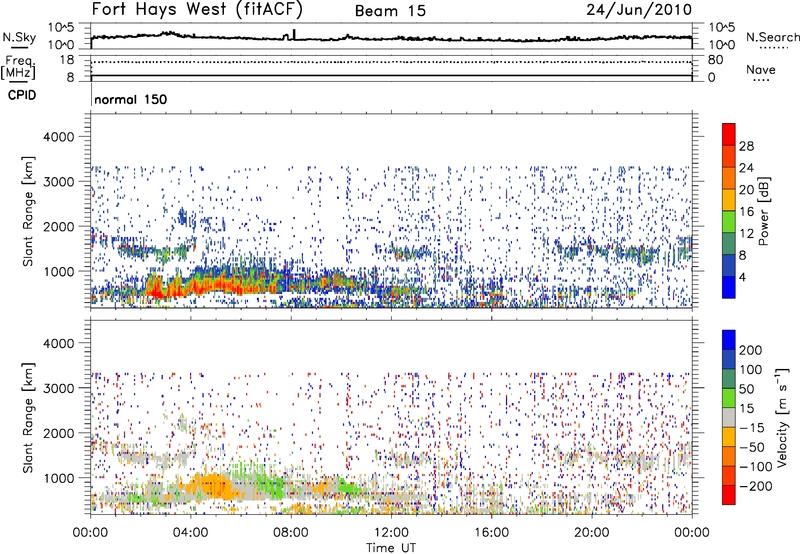Click the '100' label on velocity colorbar
The image size is (800, 554).
point(751,370)
